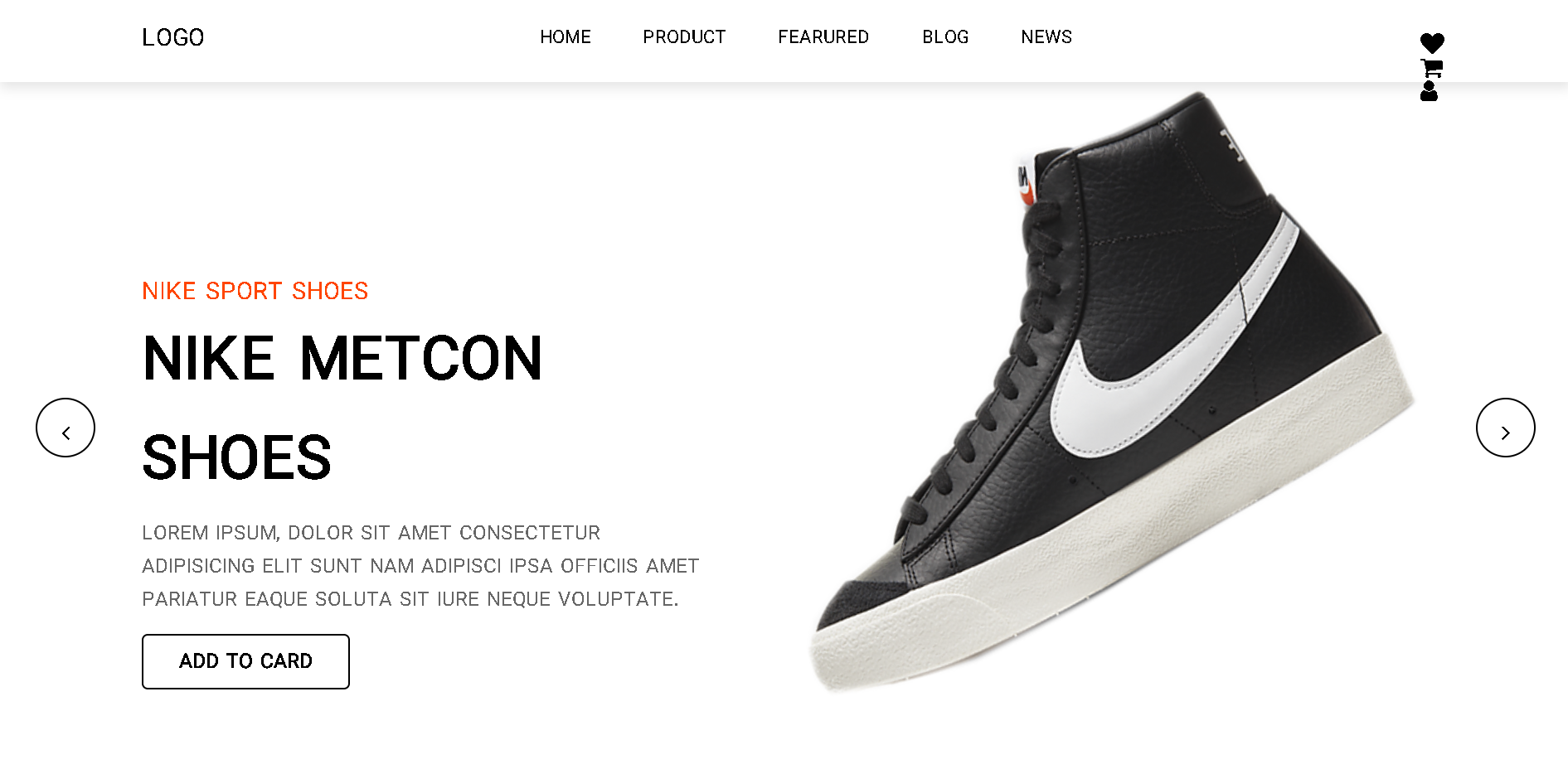Click the NIKE SPORT SHOES orange label
This screenshot has height=769, width=1568.
click(255, 291)
